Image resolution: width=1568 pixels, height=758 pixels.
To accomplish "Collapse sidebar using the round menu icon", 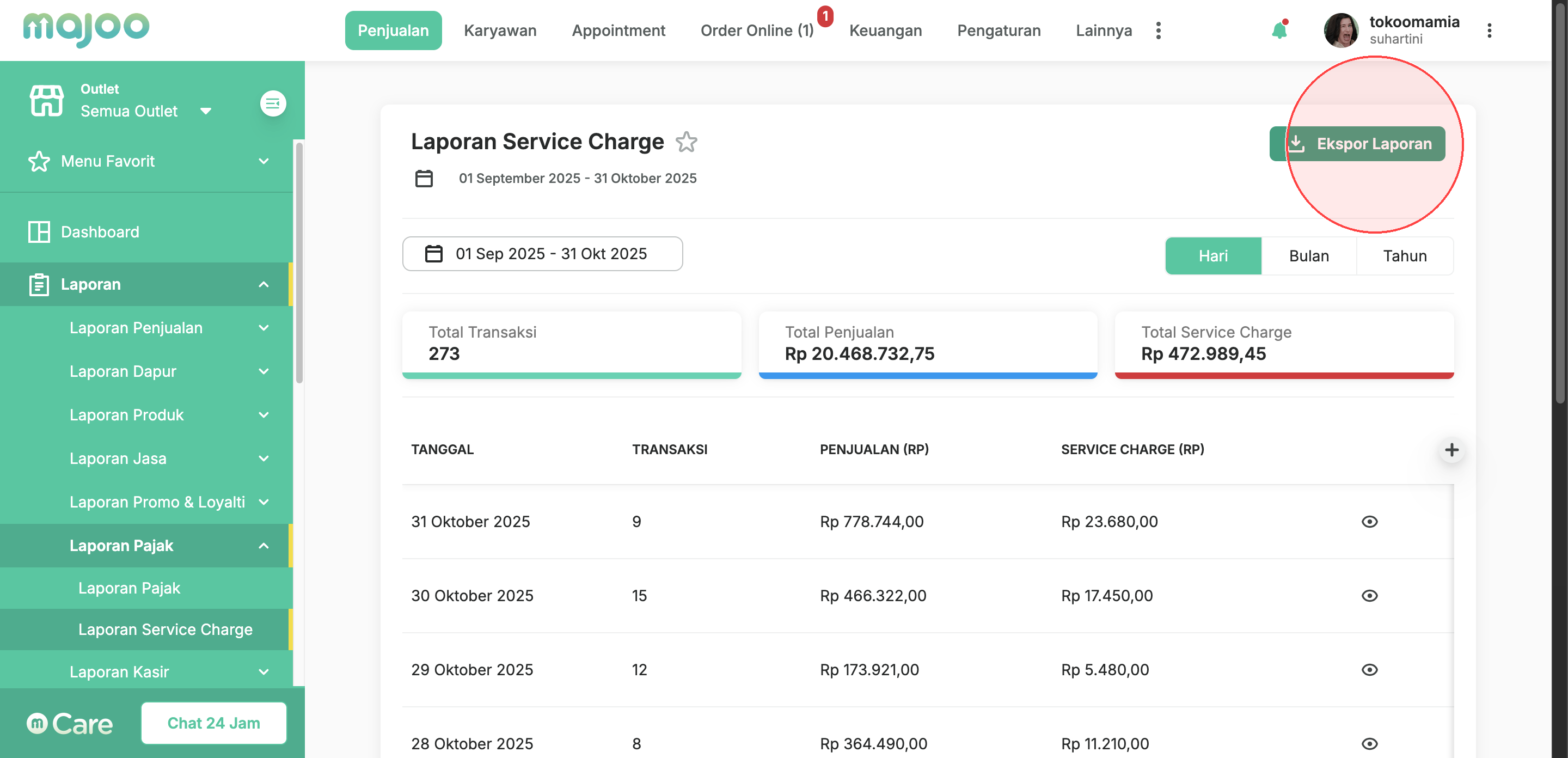I will (x=273, y=103).
